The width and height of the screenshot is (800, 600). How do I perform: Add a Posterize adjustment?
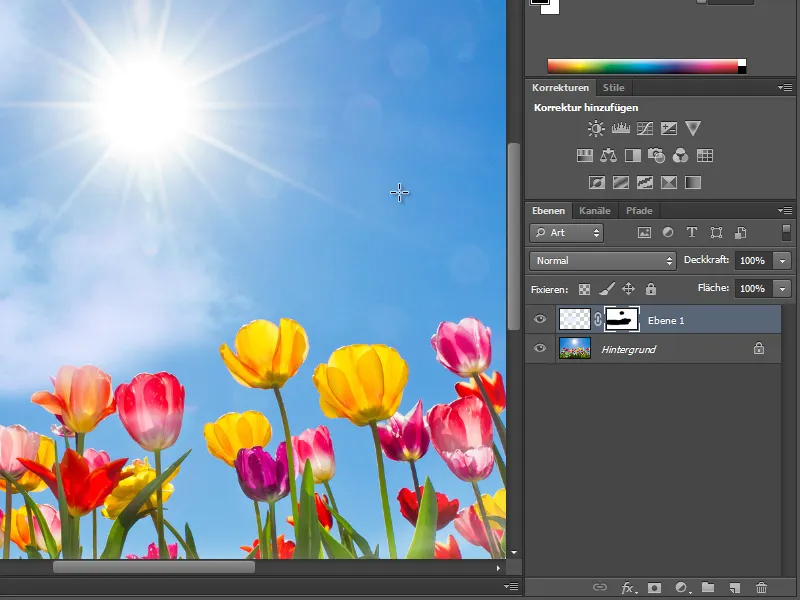(x=621, y=182)
